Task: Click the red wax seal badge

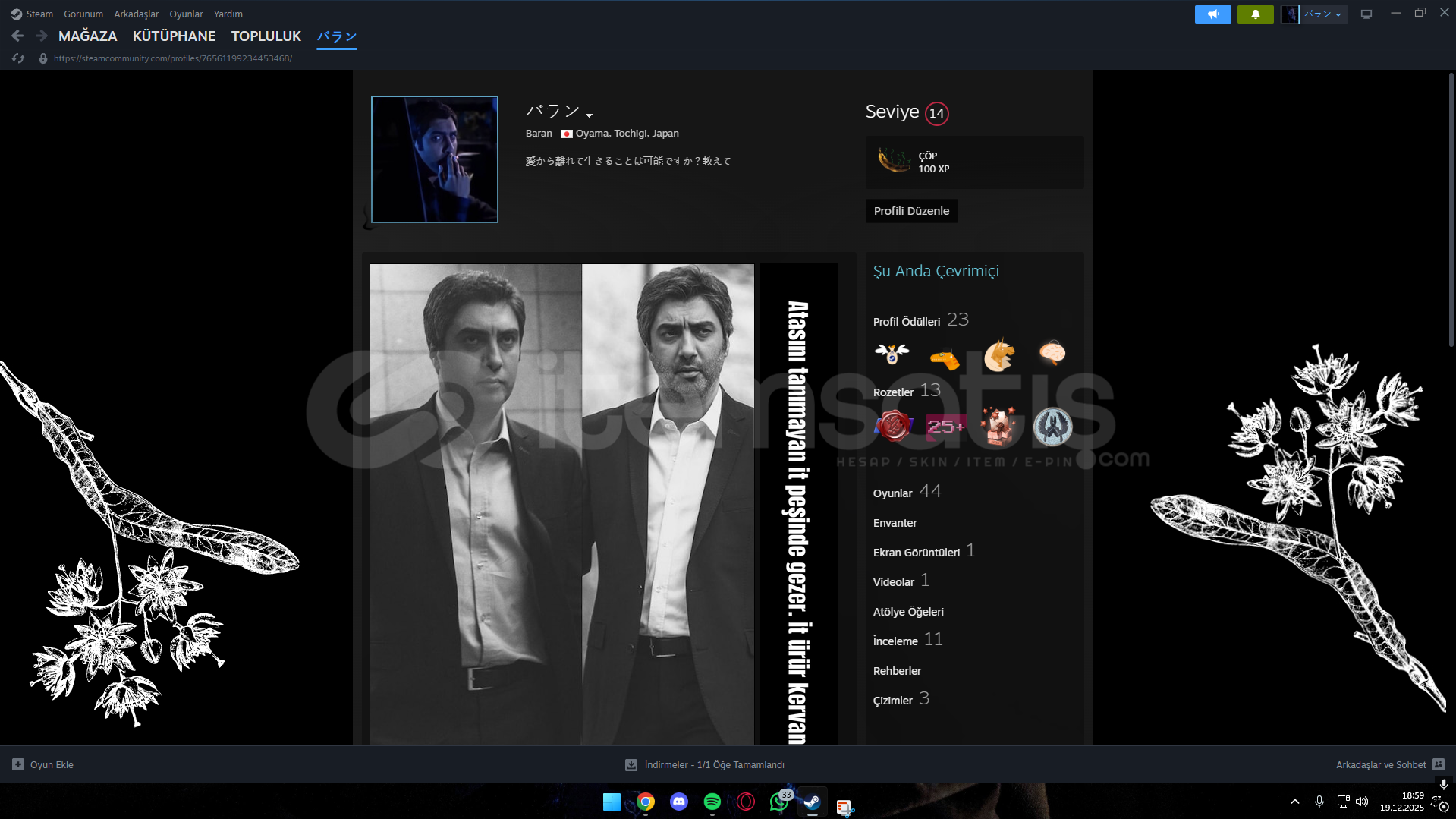Action: 893,427
